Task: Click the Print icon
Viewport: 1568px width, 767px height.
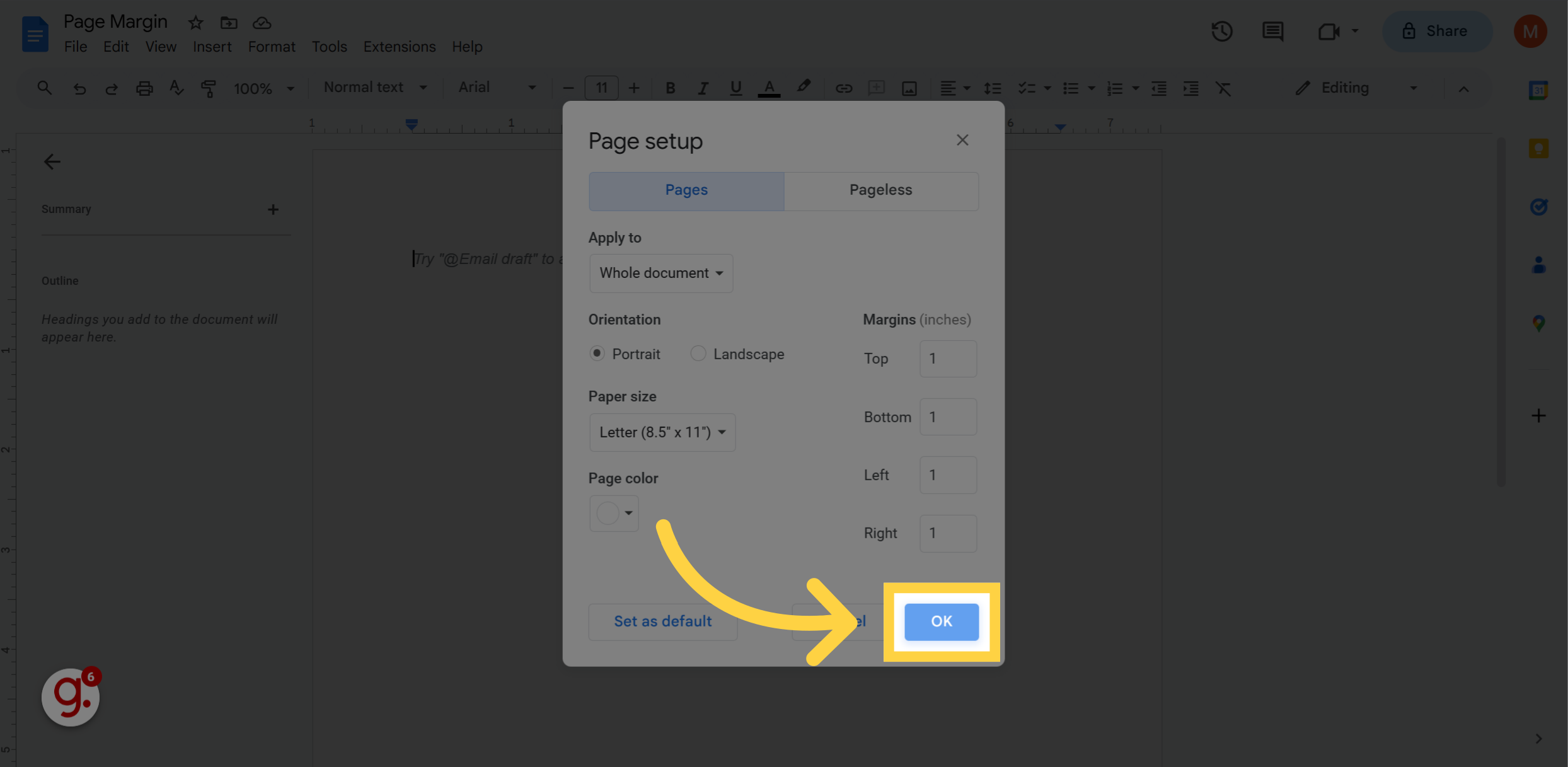Action: (x=144, y=88)
